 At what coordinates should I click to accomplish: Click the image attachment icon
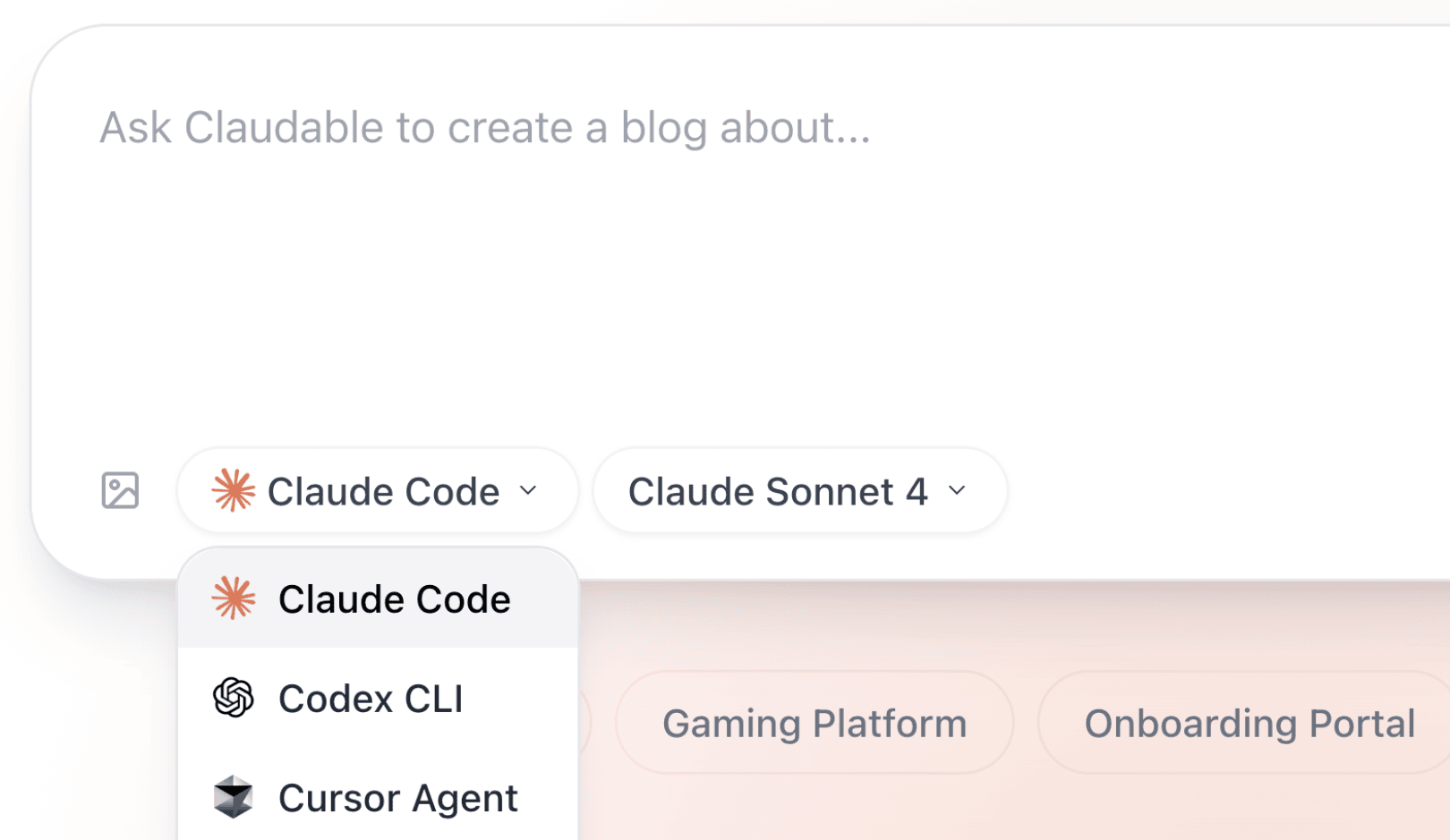coord(121,490)
